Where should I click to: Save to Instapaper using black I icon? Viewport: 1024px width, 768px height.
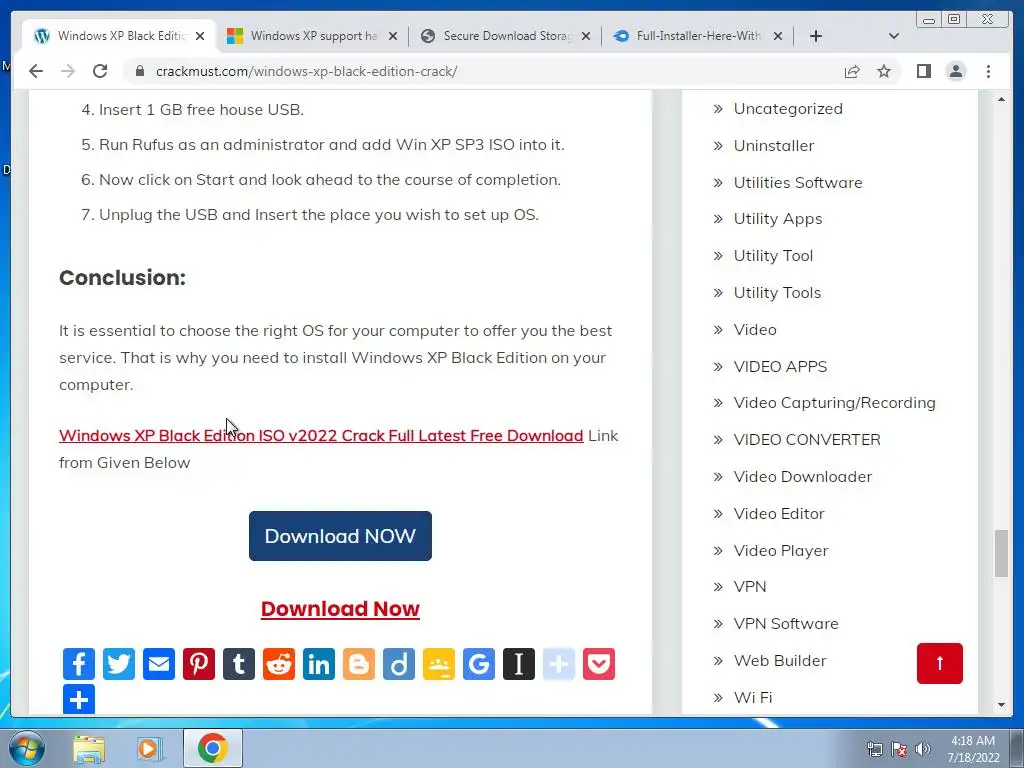tap(519, 664)
